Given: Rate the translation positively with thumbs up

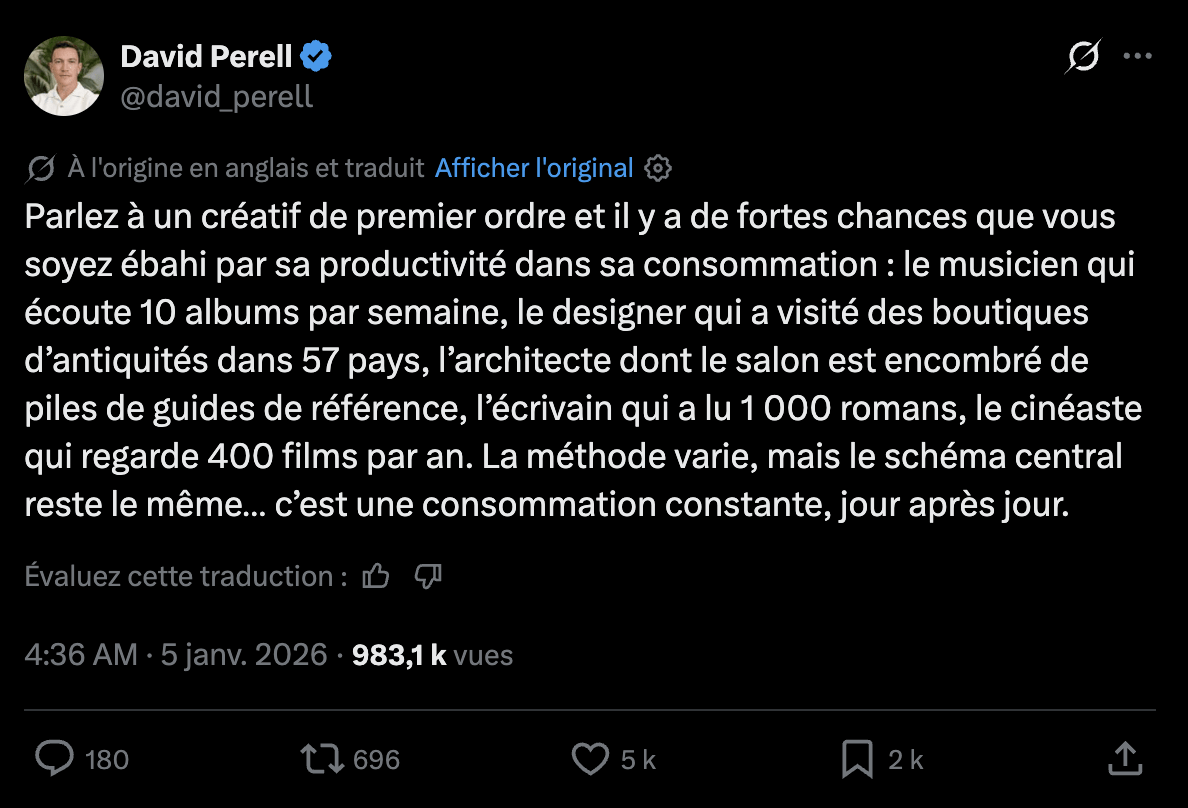Looking at the screenshot, I should click(x=375, y=576).
